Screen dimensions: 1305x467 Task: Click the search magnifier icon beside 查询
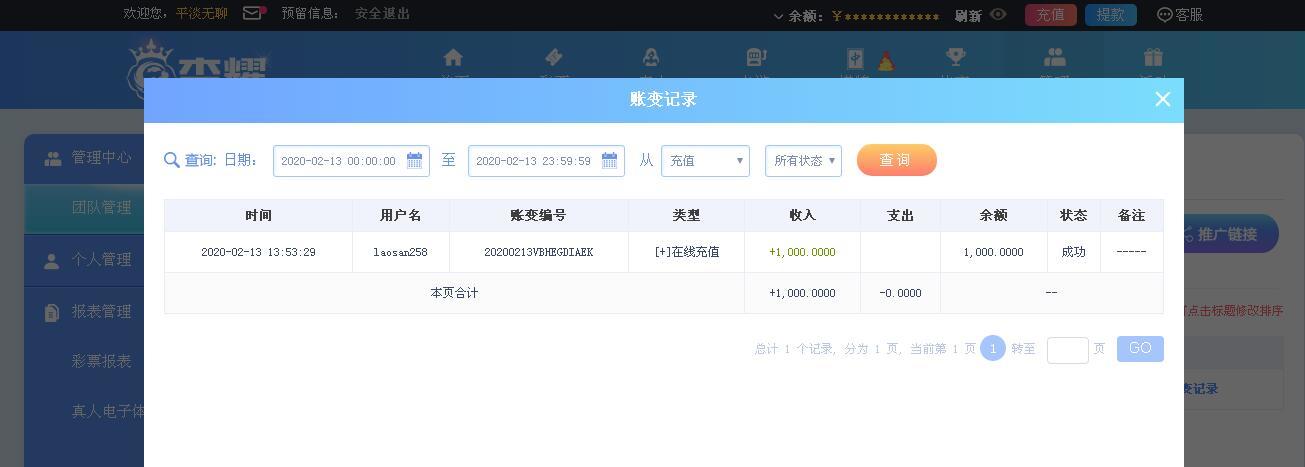(171, 160)
